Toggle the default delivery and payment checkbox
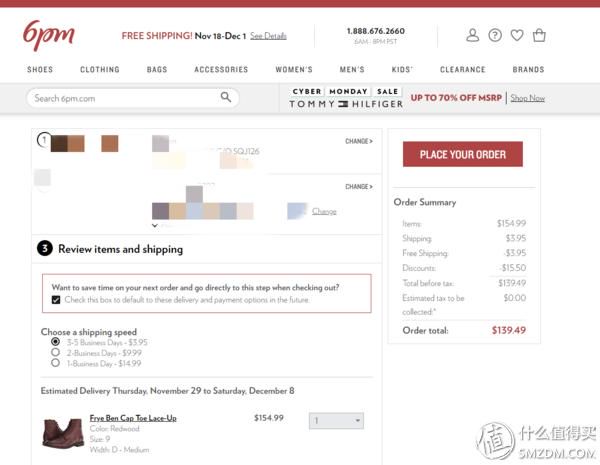Viewport: 600px width, 465px height. (56, 300)
